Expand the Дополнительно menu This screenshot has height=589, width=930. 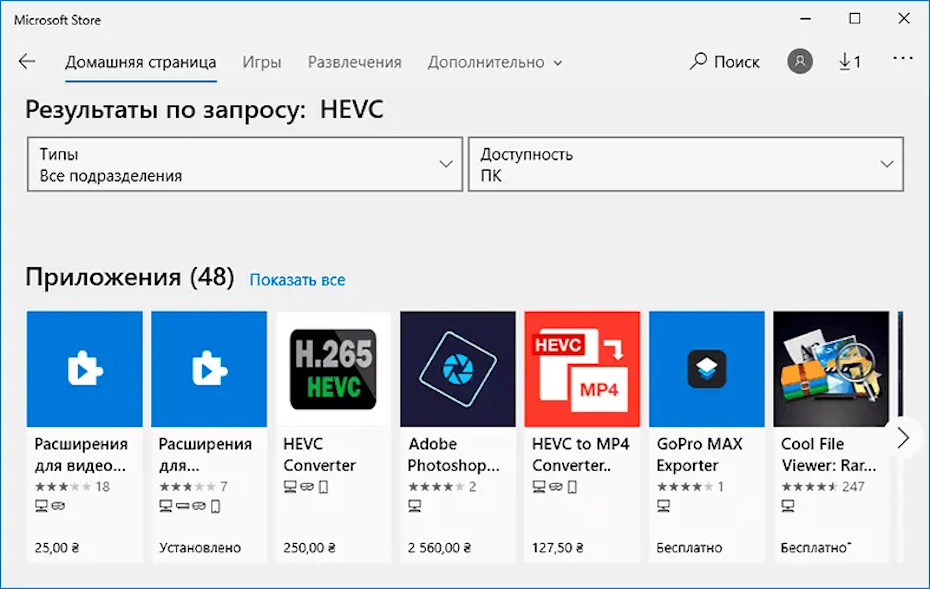(495, 62)
